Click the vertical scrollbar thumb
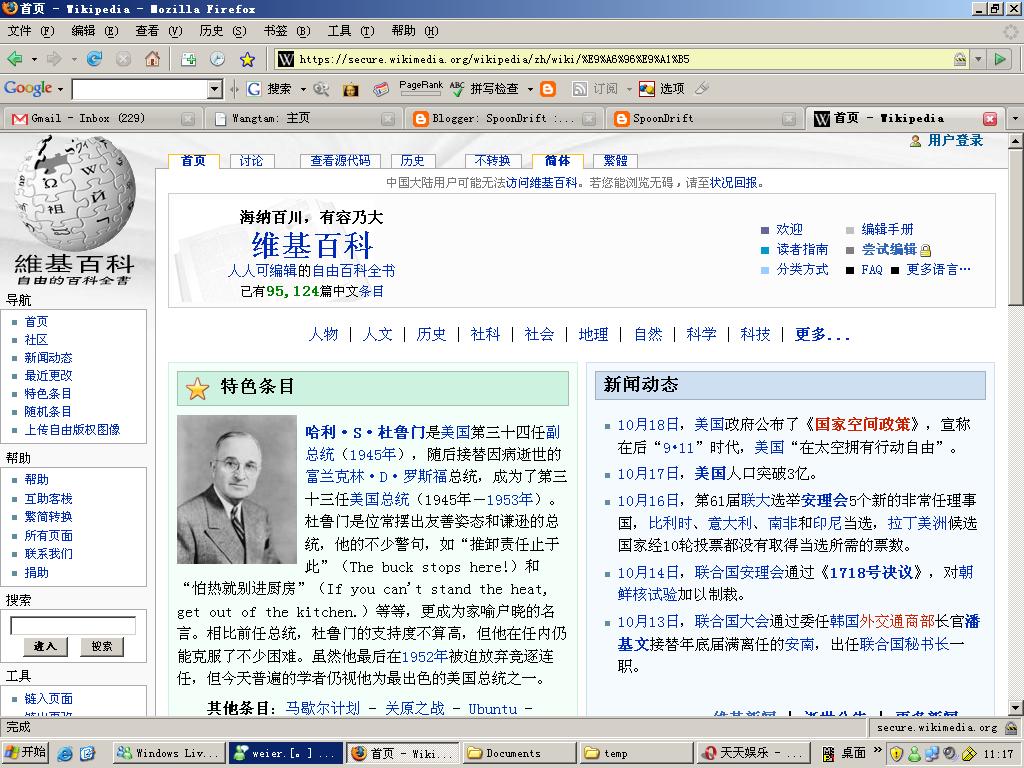 (1016, 227)
